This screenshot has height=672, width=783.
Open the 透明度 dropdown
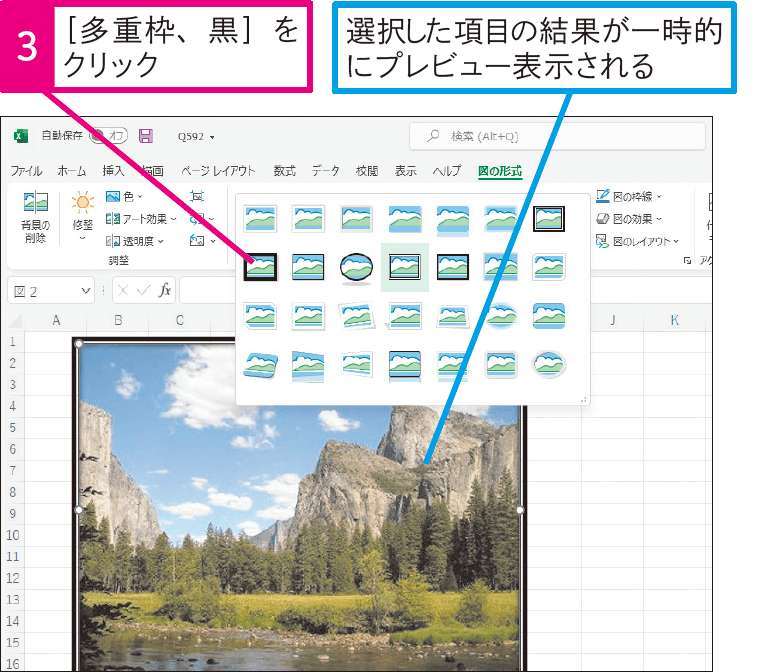tap(135, 241)
